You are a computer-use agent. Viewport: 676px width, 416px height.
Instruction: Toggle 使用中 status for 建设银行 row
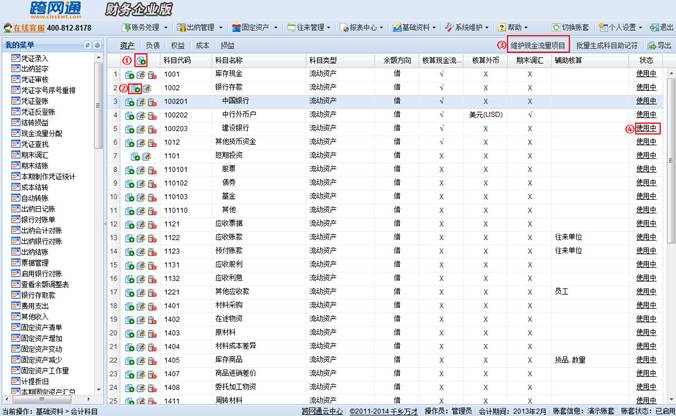coord(647,129)
